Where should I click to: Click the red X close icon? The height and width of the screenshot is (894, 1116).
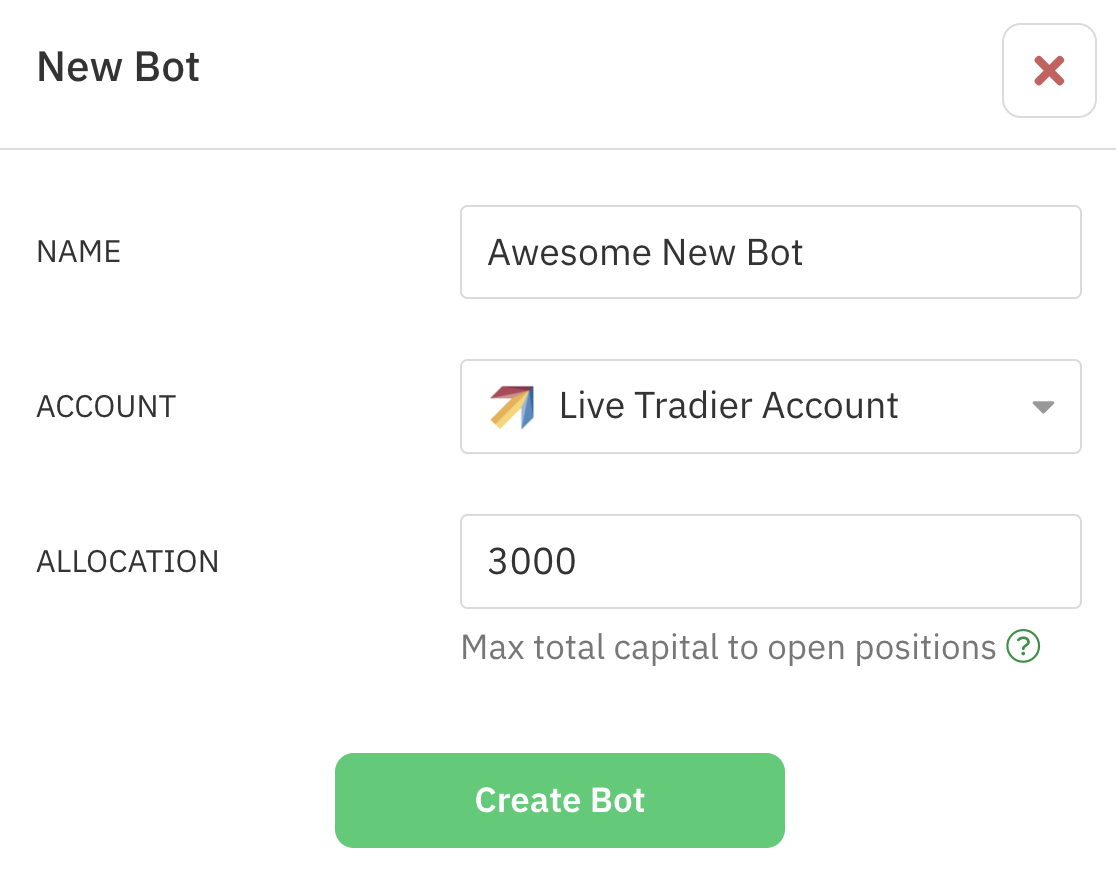coord(1049,71)
